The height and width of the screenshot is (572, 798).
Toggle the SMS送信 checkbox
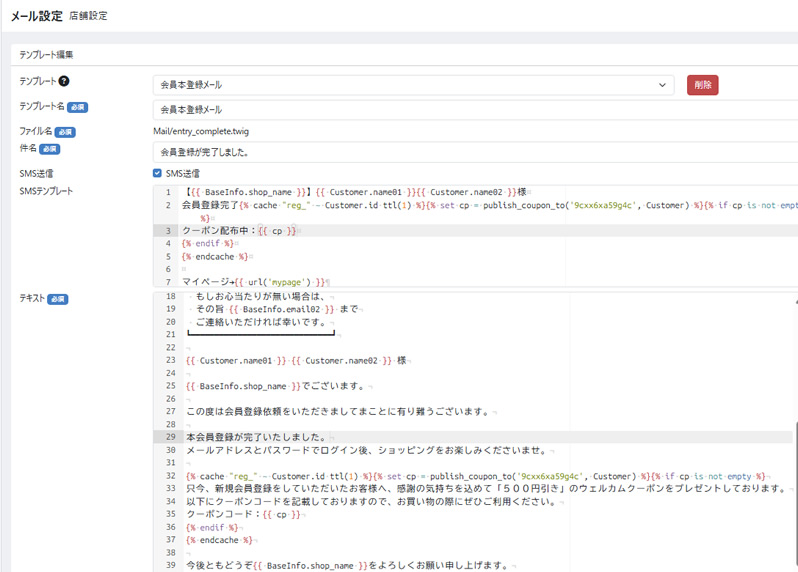click(x=157, y=173)
